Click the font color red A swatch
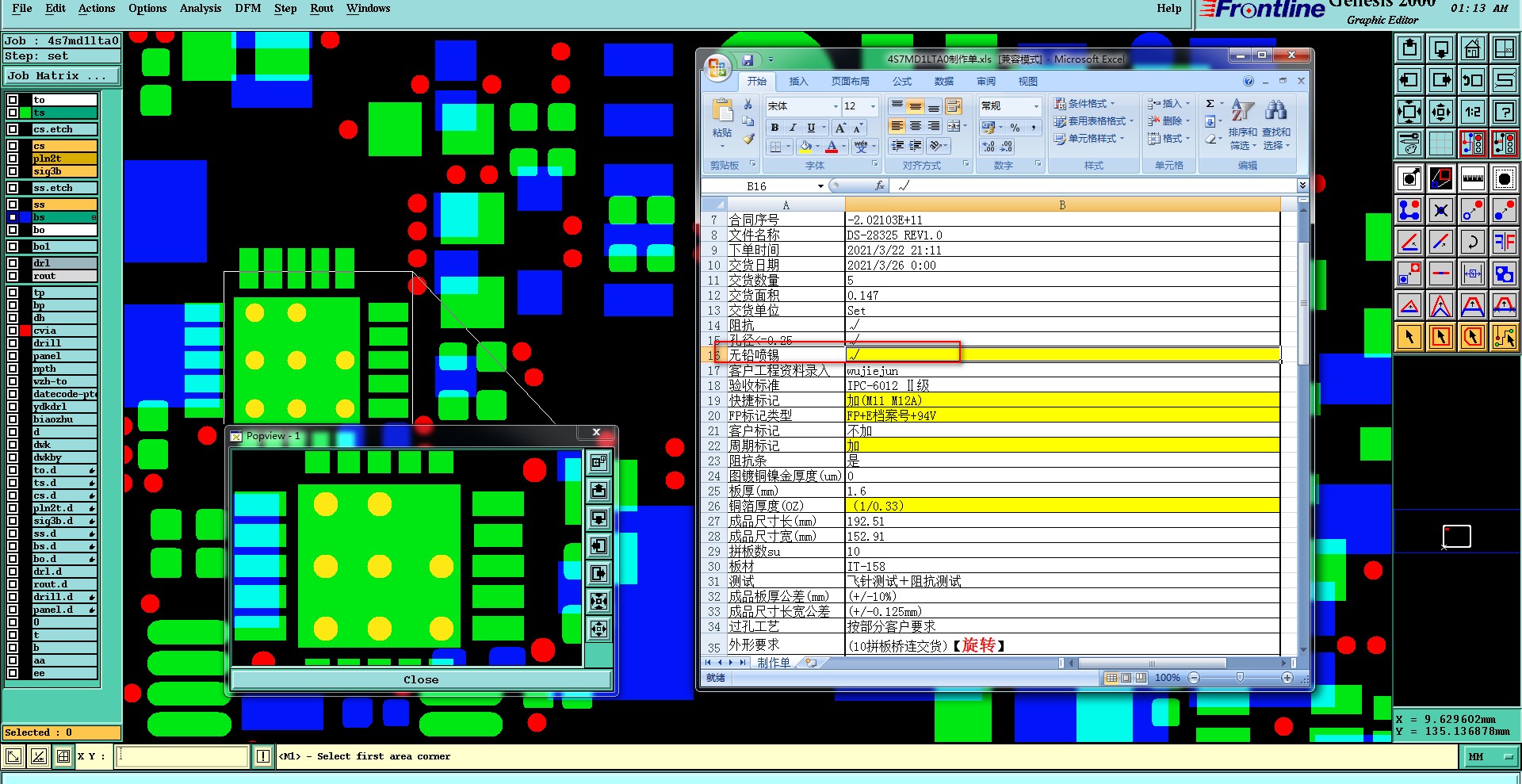The image size is (1522, 784). (x=832, y=147)
